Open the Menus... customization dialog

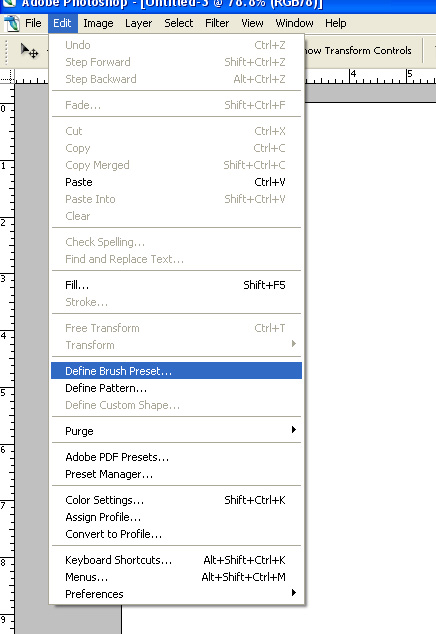(x=176, y=577)
